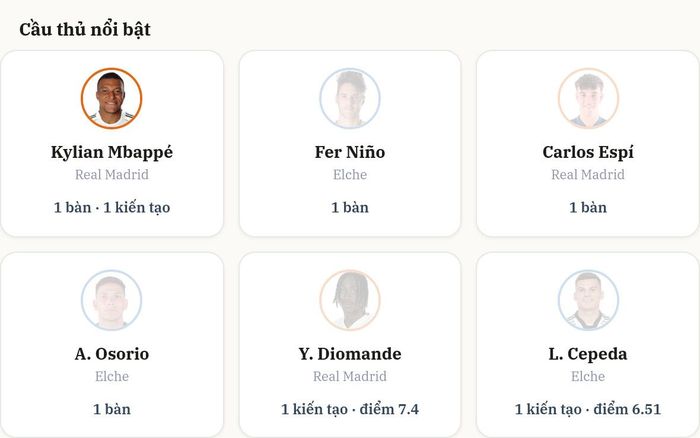The height and width of the screenshot is (438, 700).
Task: Open the Fer Niño name link
Action: [x=350, y=152]
